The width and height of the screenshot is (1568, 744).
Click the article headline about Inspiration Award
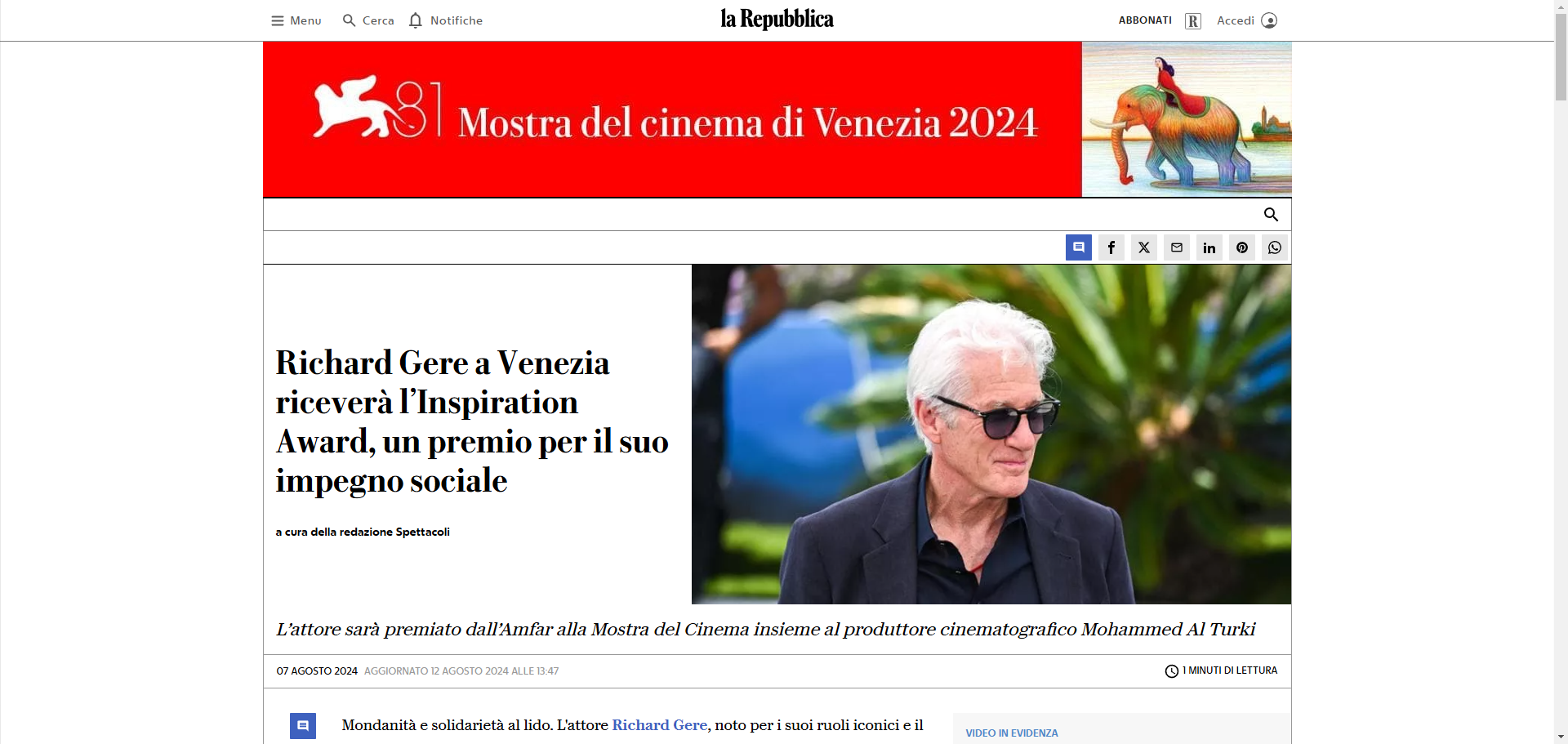tap(472, 422)
